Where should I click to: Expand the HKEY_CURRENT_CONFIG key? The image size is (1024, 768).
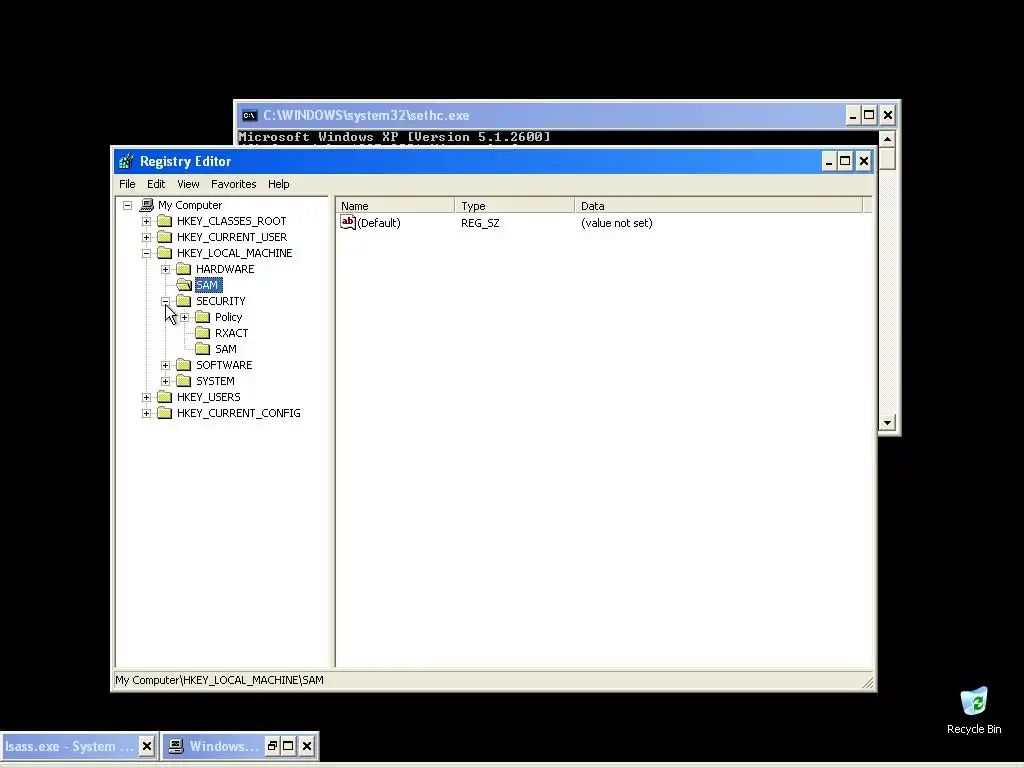pyautogui.click(x=146, y=413)
